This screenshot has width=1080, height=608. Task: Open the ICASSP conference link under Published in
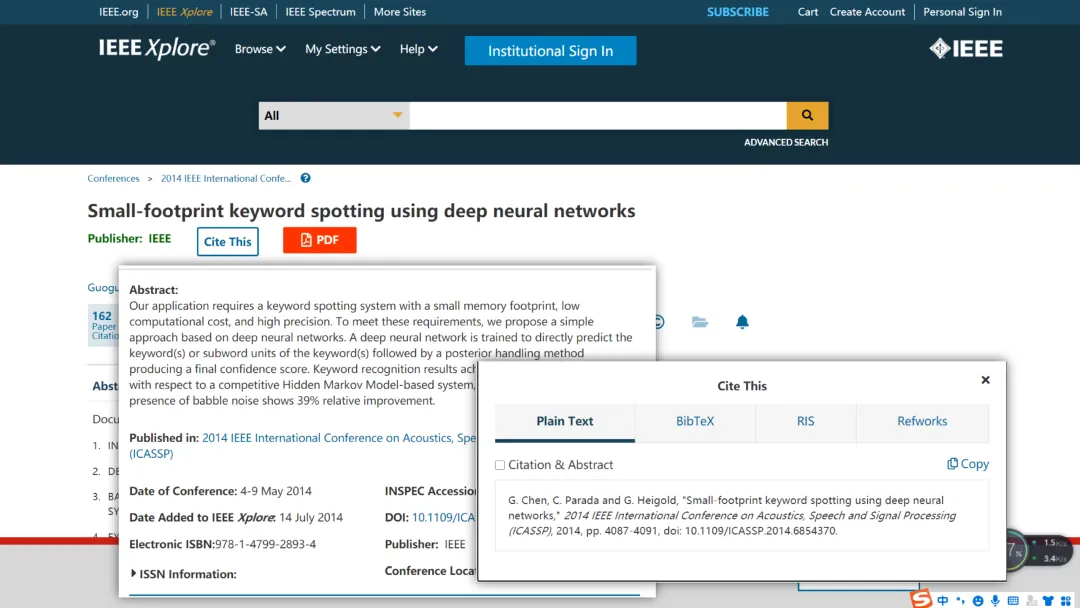(x=303, y=445)
